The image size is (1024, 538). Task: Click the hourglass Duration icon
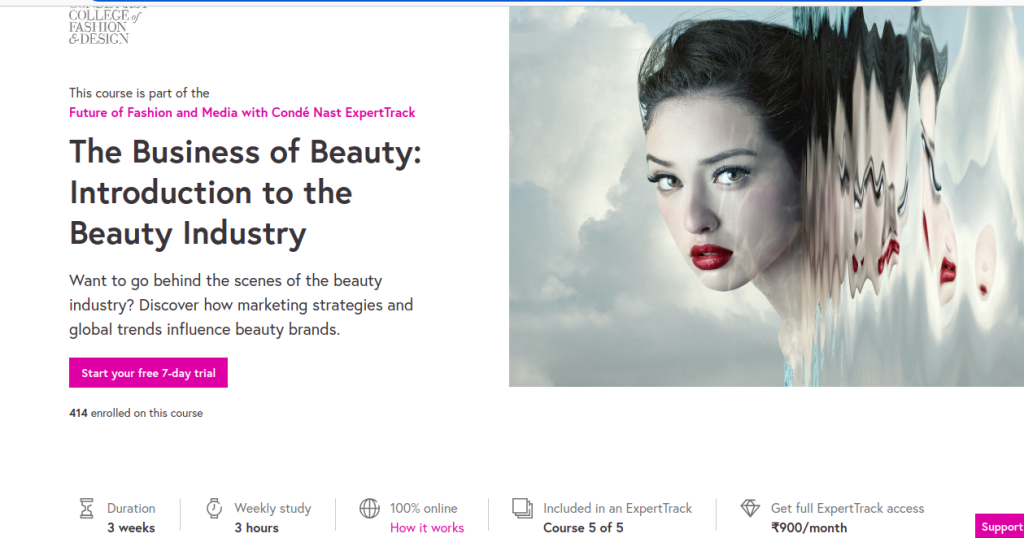pyautogui.click(x=86, y=508)
